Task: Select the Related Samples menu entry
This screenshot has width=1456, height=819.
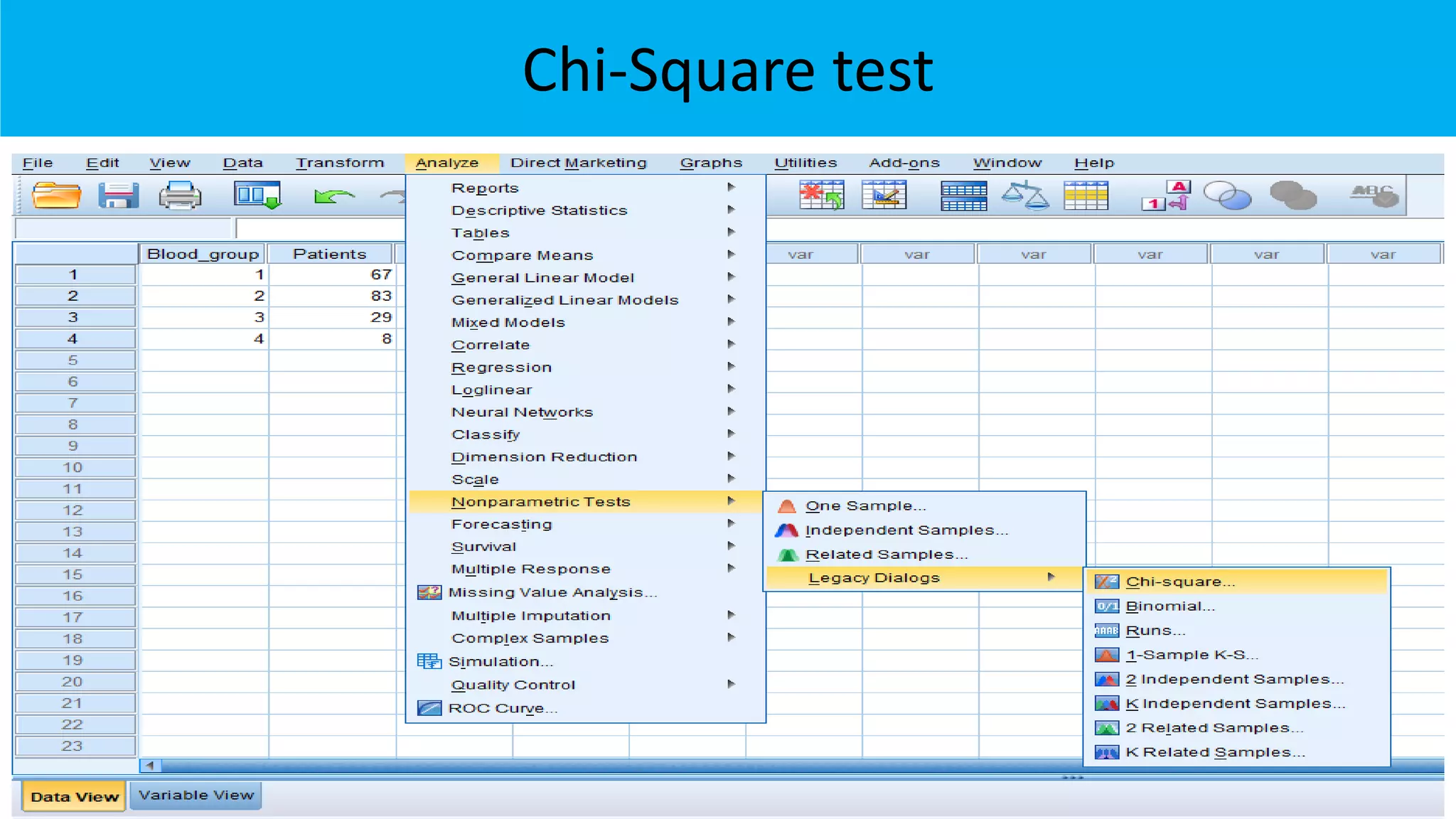Action: 925,555
